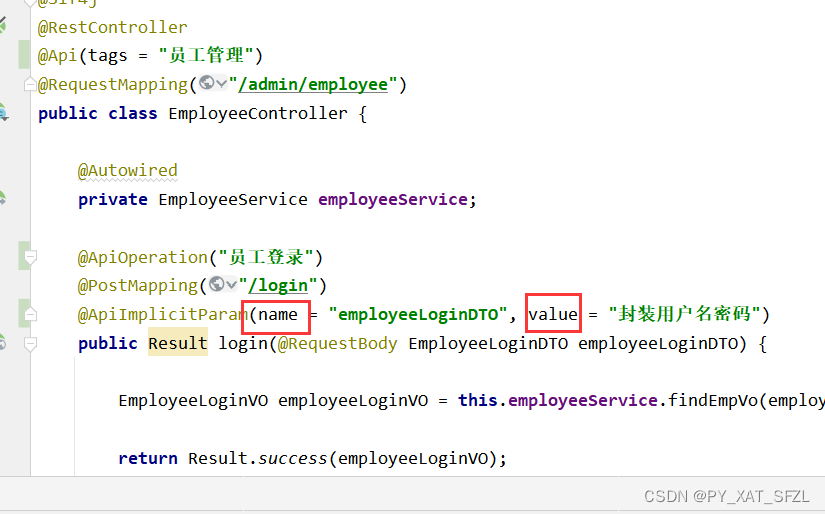Click the autowired gutter icon beside employeeService field
The image size is (825, 514).
(3, 198)
